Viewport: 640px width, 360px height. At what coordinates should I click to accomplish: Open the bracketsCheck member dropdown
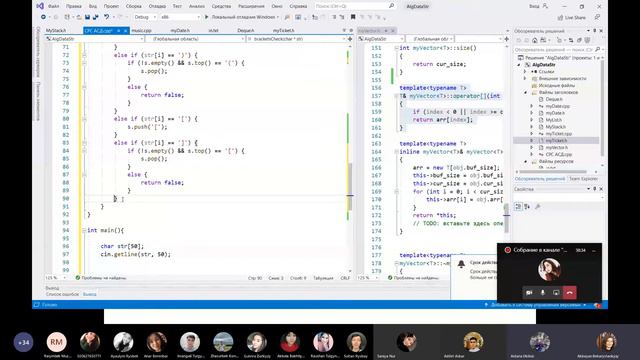point(296,39)
